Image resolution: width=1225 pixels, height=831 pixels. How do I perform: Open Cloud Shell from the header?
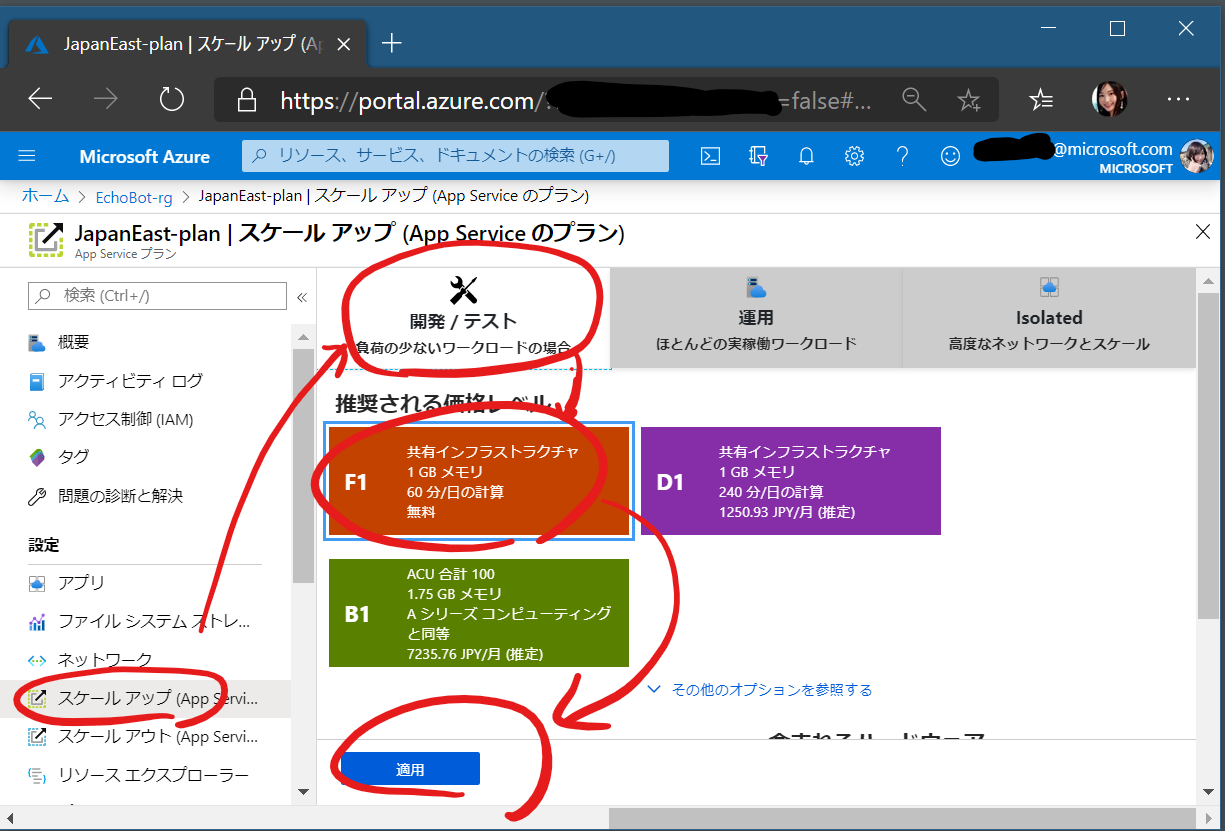click(x=710, y=156)
